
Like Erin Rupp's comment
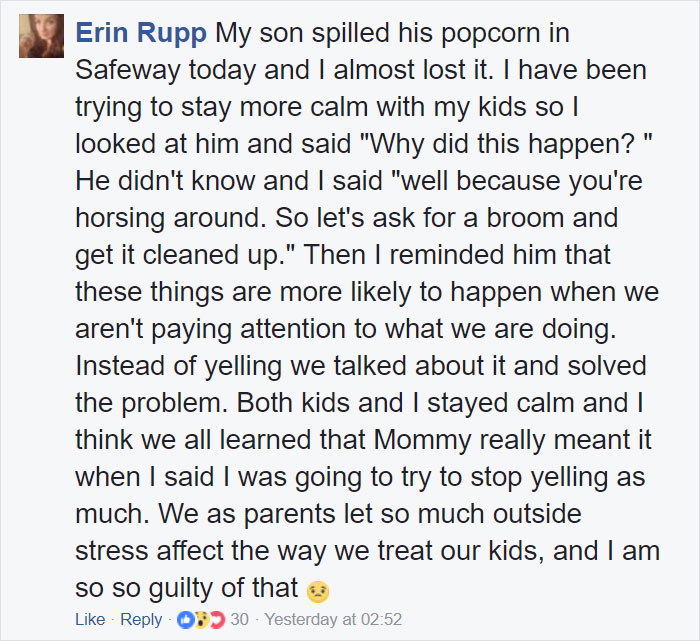[x=90, y=620]
